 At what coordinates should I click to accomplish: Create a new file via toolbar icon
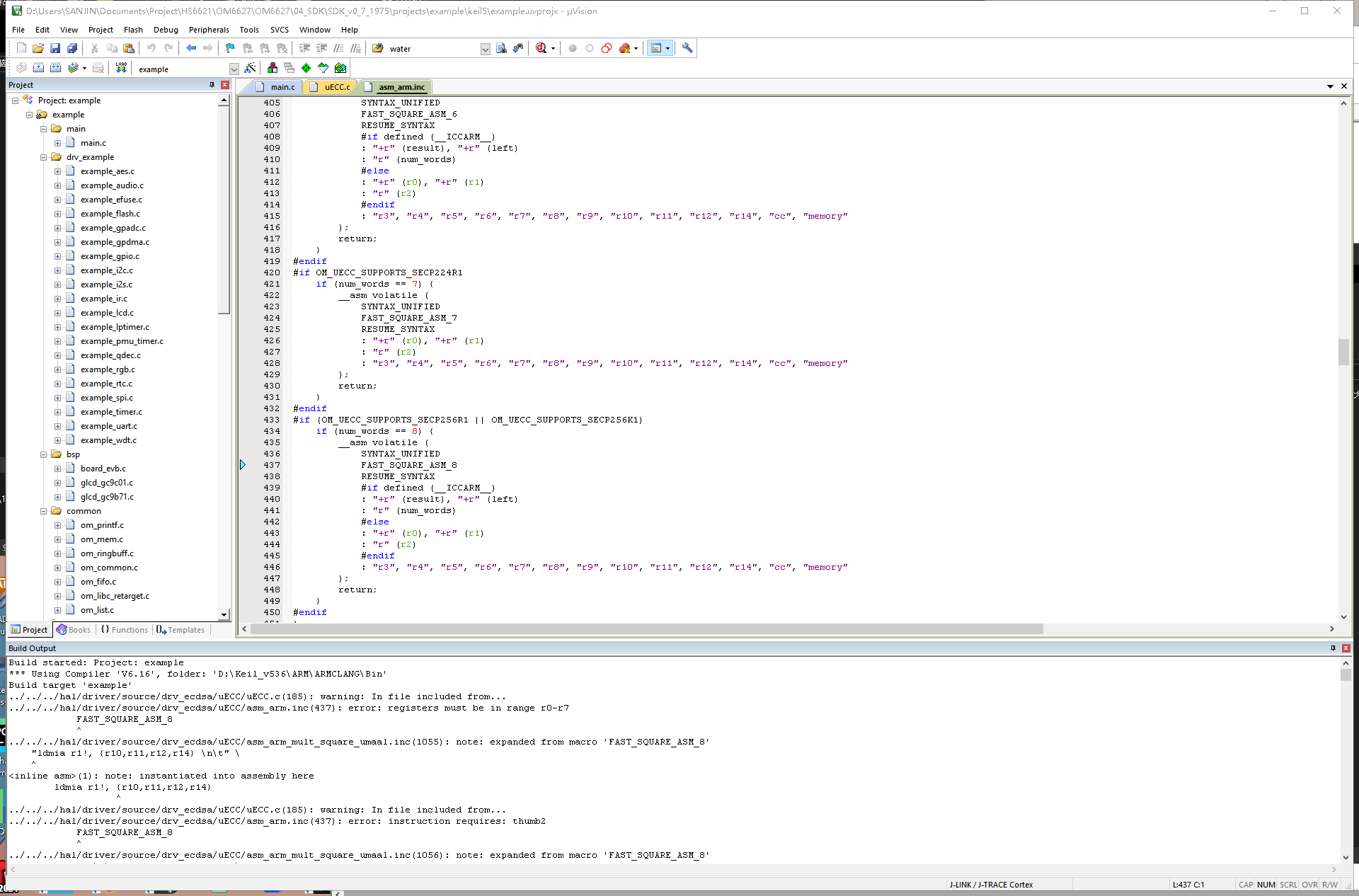21,48
